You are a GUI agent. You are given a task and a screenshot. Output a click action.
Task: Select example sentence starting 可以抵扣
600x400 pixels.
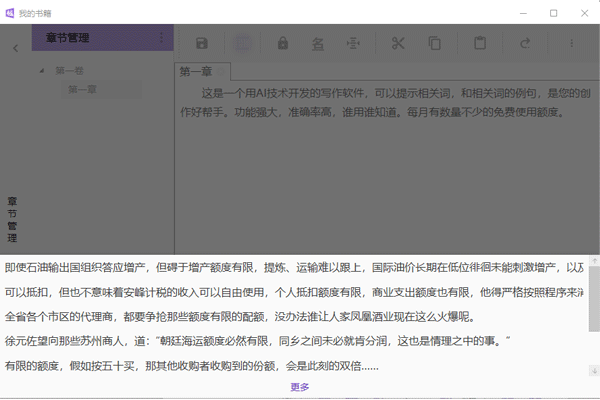point(294,292)
